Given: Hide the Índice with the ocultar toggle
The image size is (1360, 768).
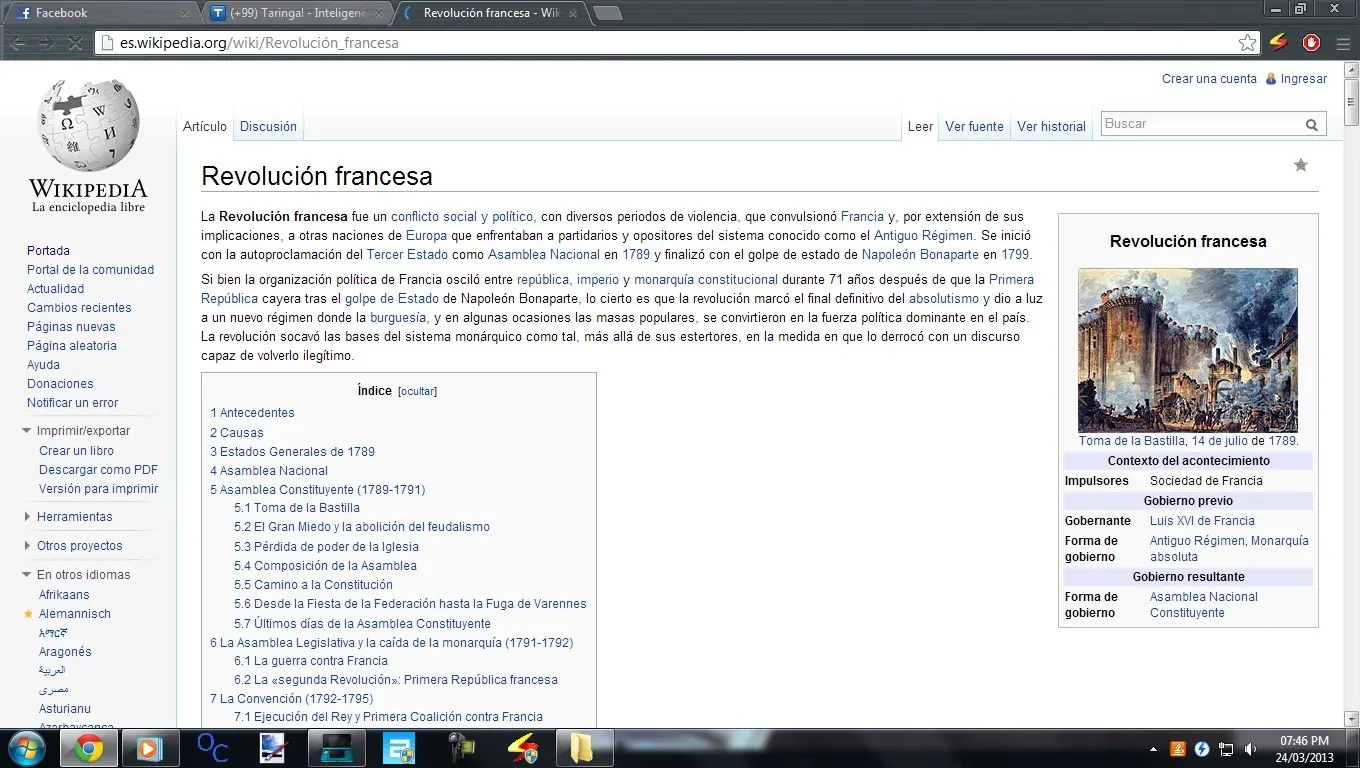Looking at the screenshot, I should [417, 391].
